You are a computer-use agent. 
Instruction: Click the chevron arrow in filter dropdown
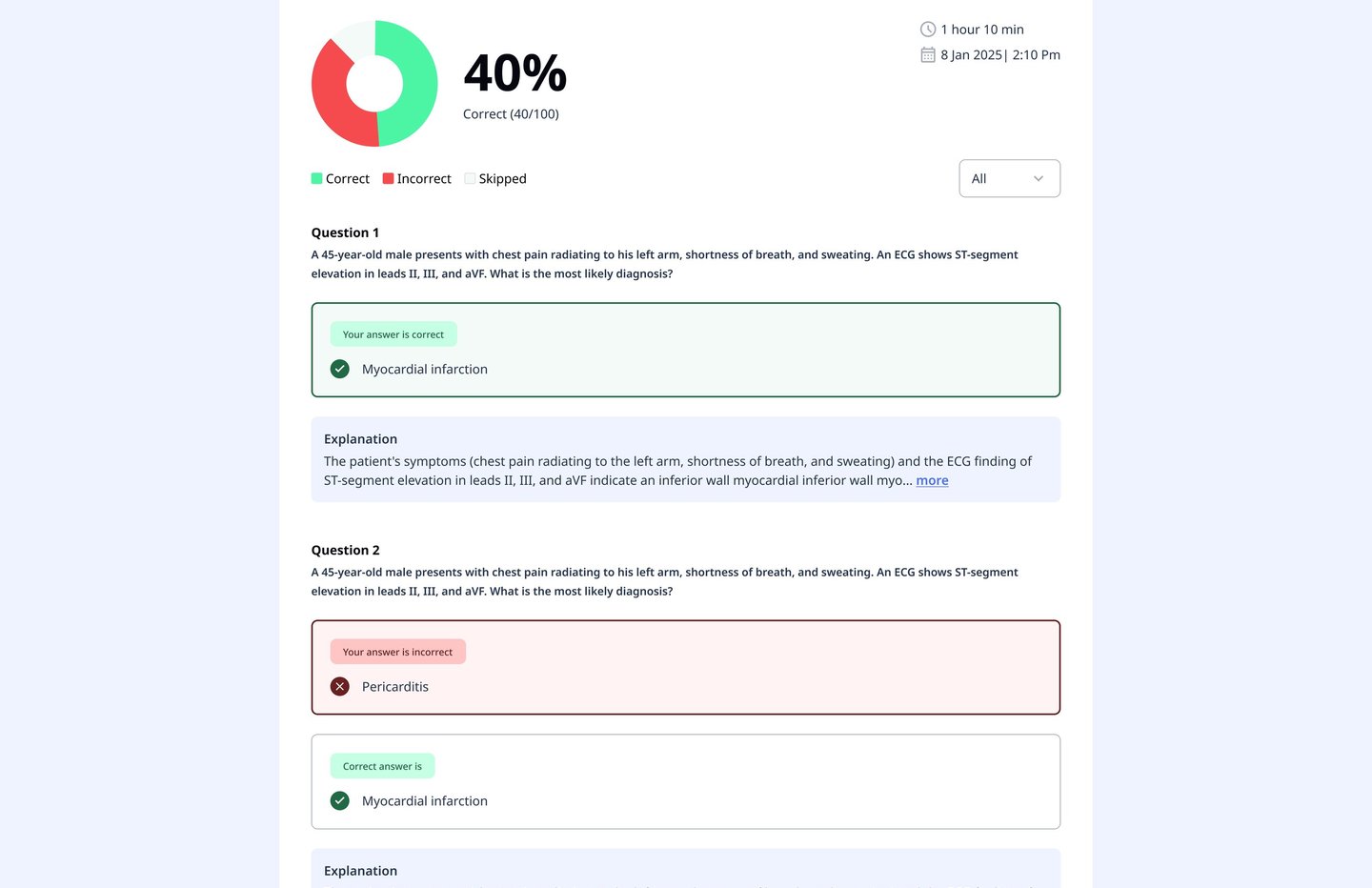coord(1038,178)
